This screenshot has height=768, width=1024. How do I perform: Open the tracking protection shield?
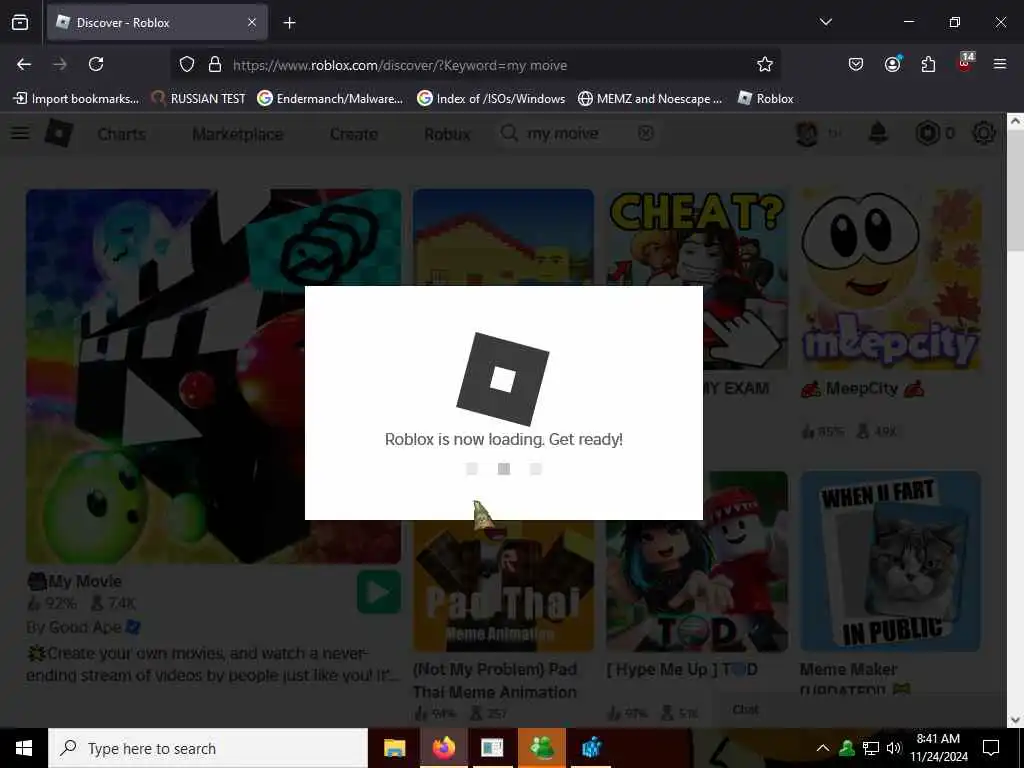point(187,64)
